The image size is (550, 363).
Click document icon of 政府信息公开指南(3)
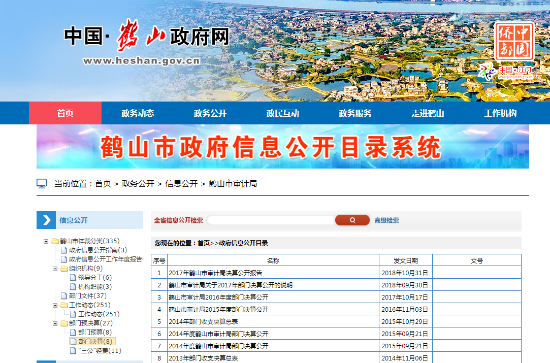click(64, 250)
